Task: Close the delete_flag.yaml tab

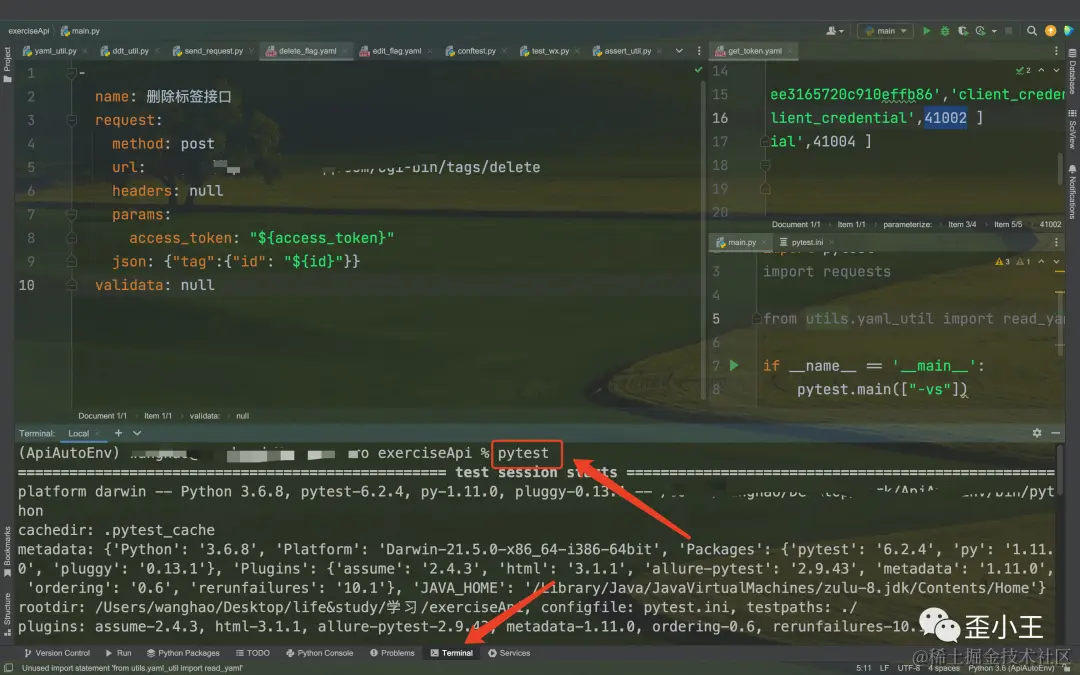Action: tap(346, 51)
